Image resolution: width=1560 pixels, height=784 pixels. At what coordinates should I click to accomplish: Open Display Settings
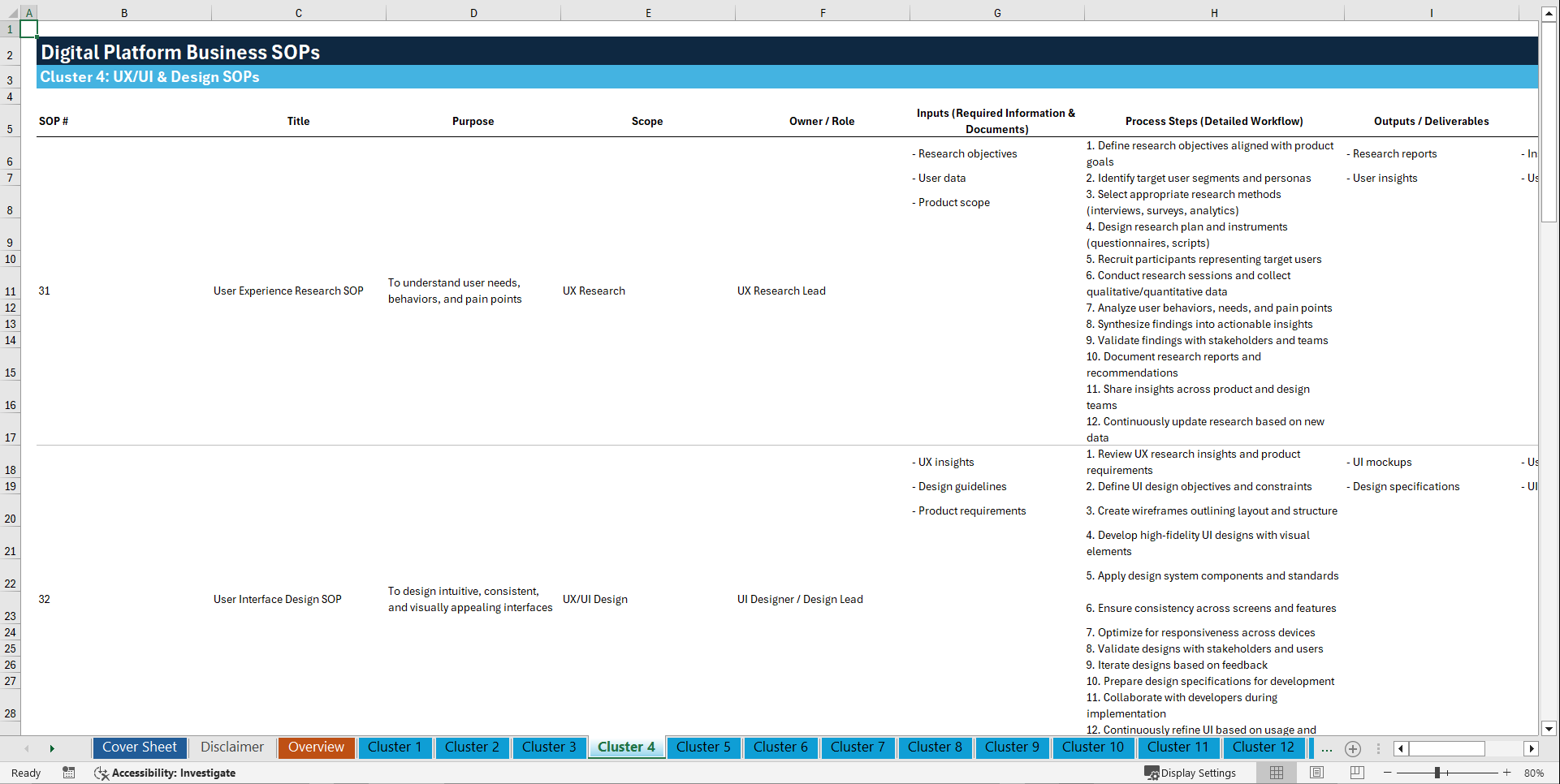click(1191, 773)
